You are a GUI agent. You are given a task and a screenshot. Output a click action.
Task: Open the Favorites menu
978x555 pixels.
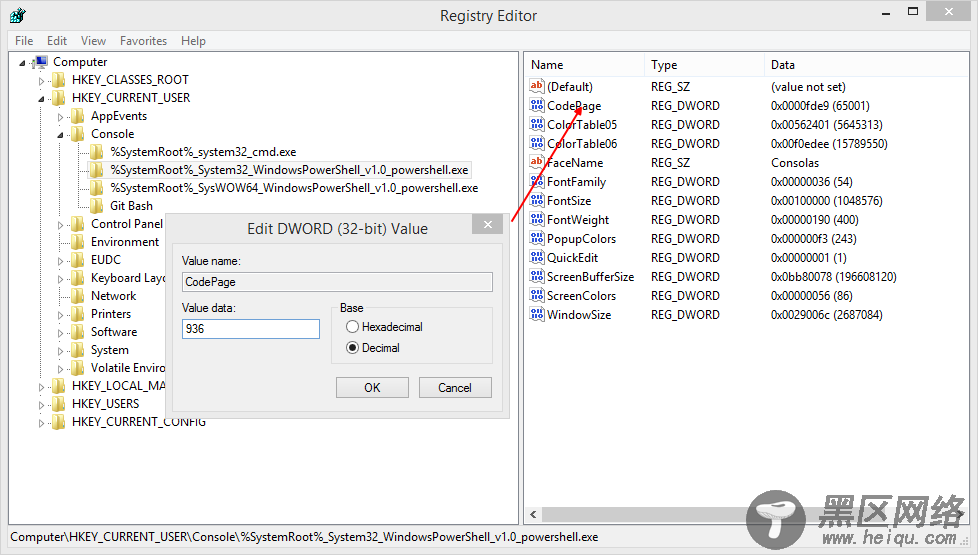pos(143,41)
